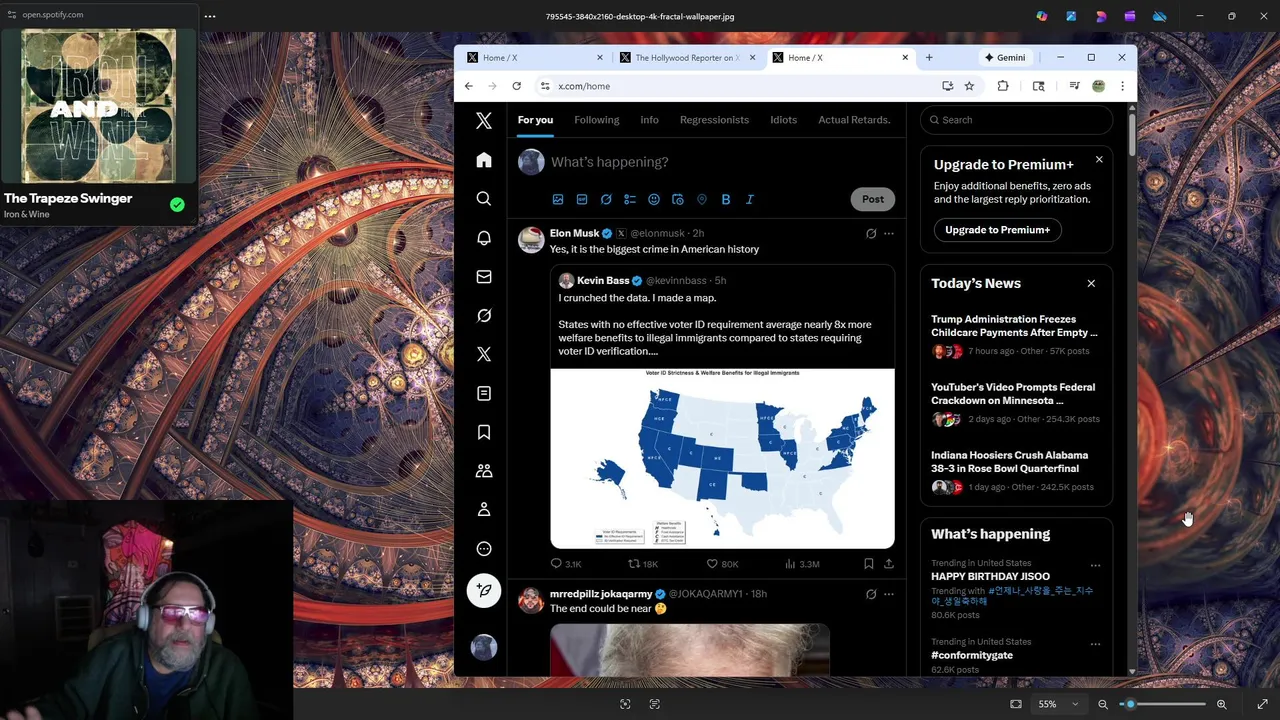Switch to the Idiots list tab
The image size is (1280, 720).
coord(783,120)
